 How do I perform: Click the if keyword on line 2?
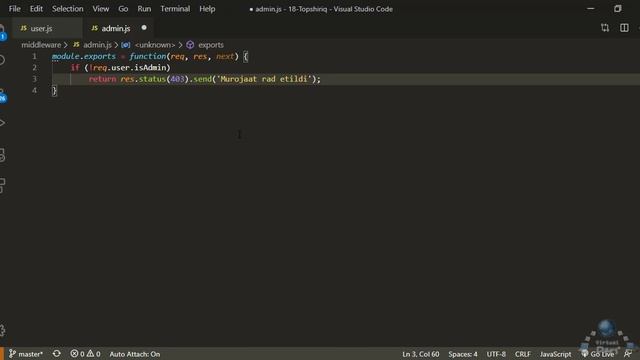click(x=75, y=68)
